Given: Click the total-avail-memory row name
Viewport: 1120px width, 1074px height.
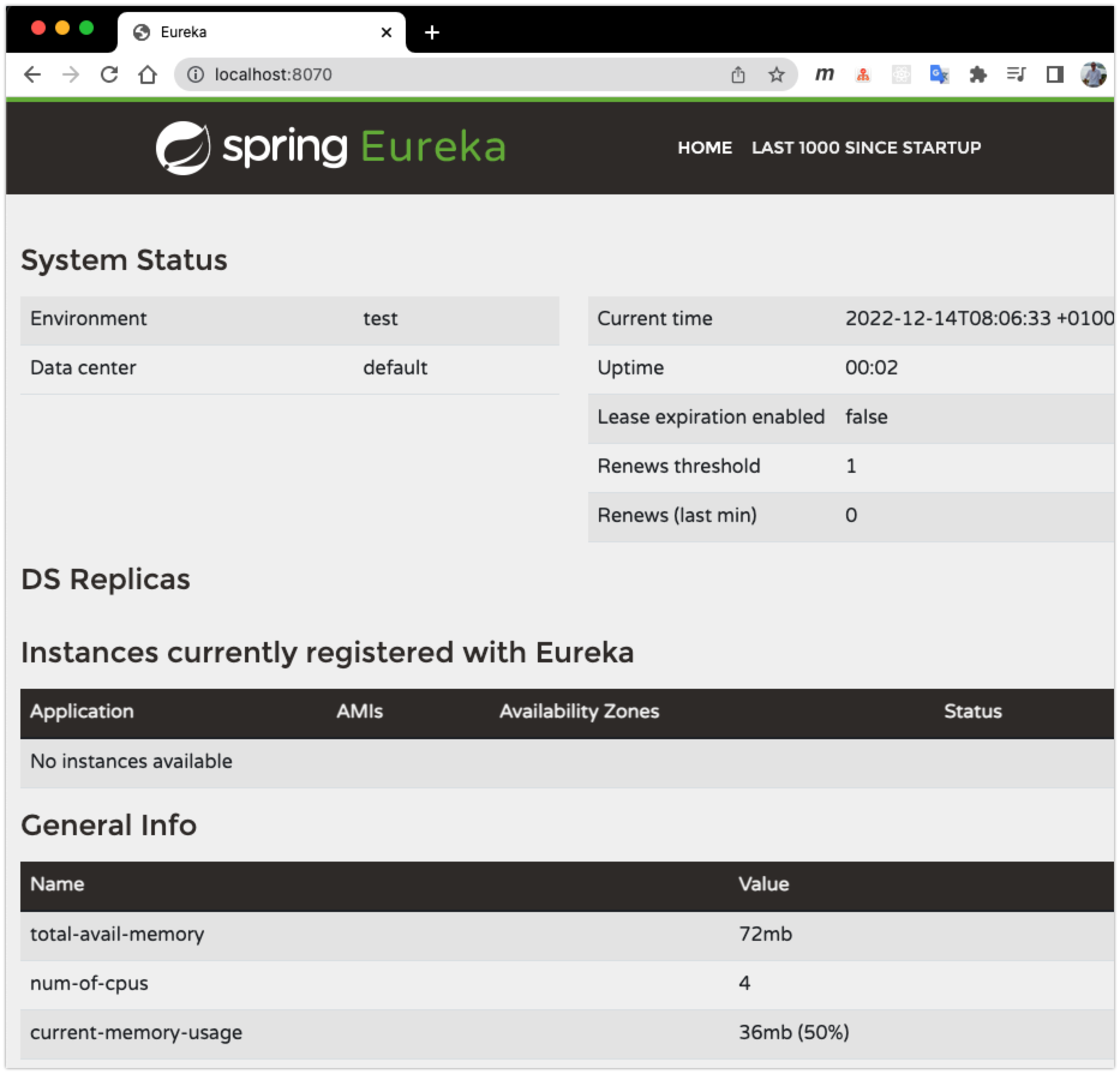Looking at the screenshot, I should coord(117,934).
